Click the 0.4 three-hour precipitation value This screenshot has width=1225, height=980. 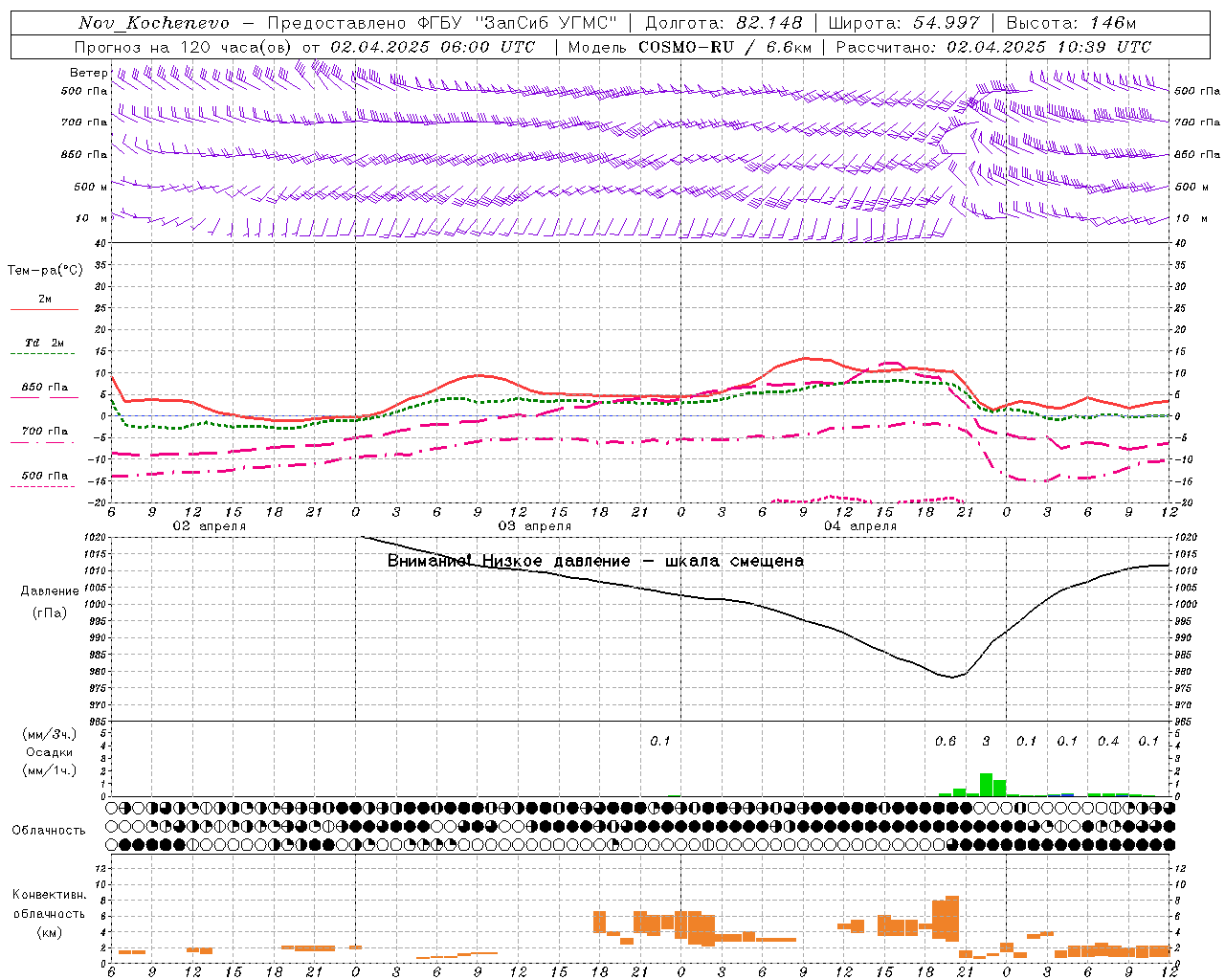click(1108, 741)
